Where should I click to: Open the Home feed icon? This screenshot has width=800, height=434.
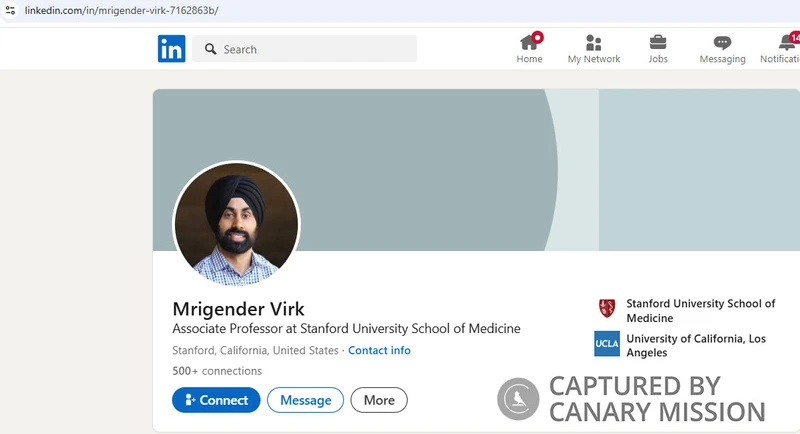529,42
